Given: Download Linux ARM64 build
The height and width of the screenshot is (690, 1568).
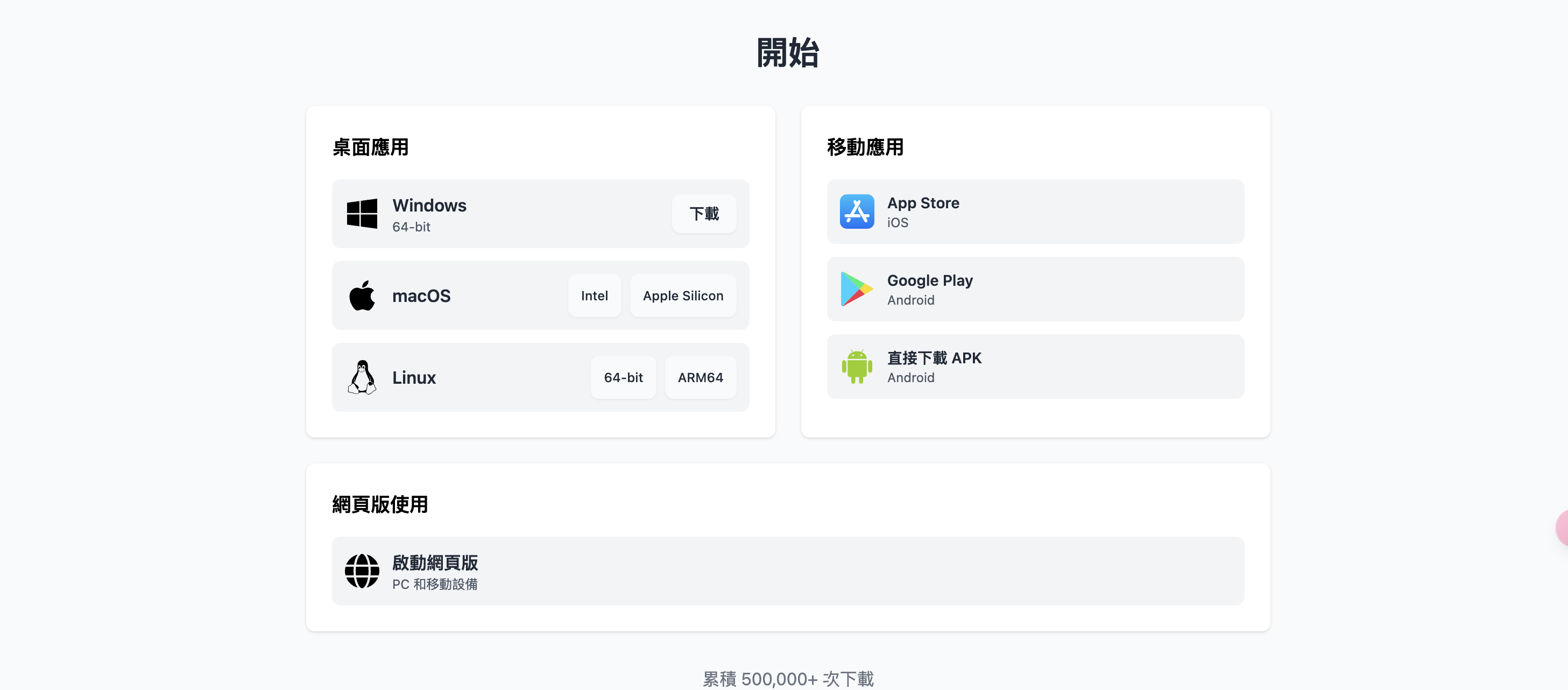Looking at the screenshot, I should (700, 377).
